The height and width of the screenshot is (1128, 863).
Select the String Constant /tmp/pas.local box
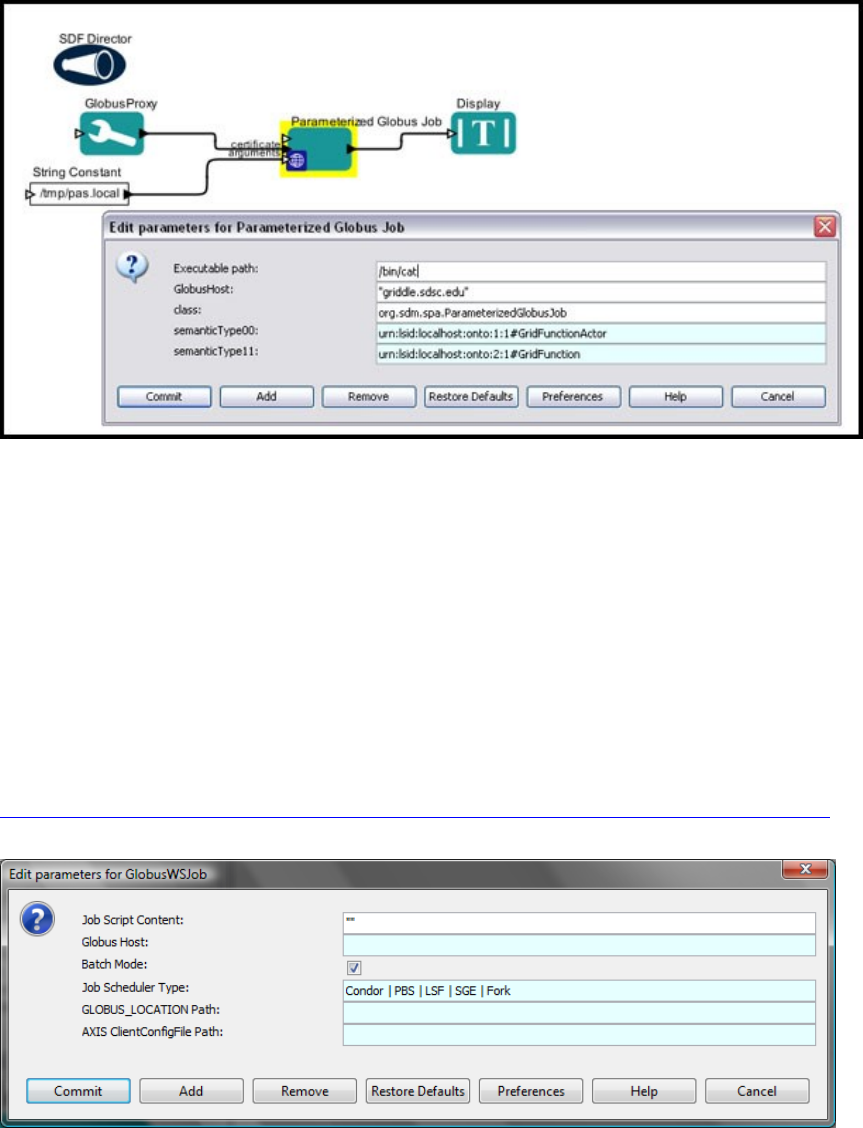click(x=79, y=194)
